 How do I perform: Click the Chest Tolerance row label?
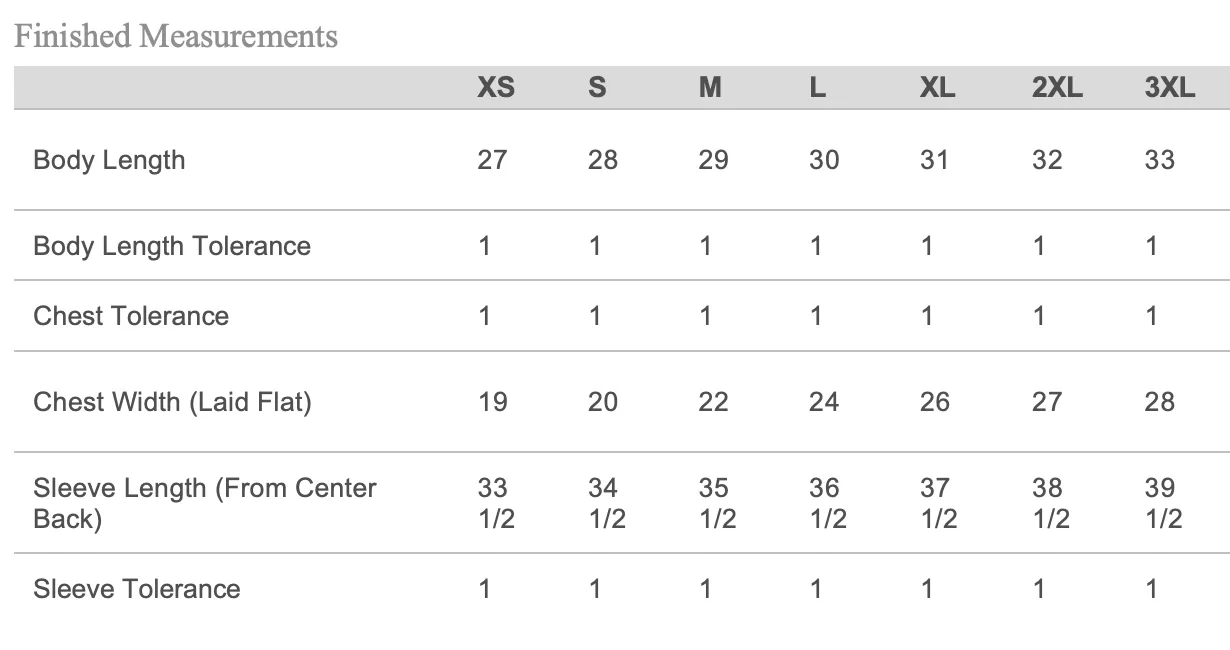point(131,316)
